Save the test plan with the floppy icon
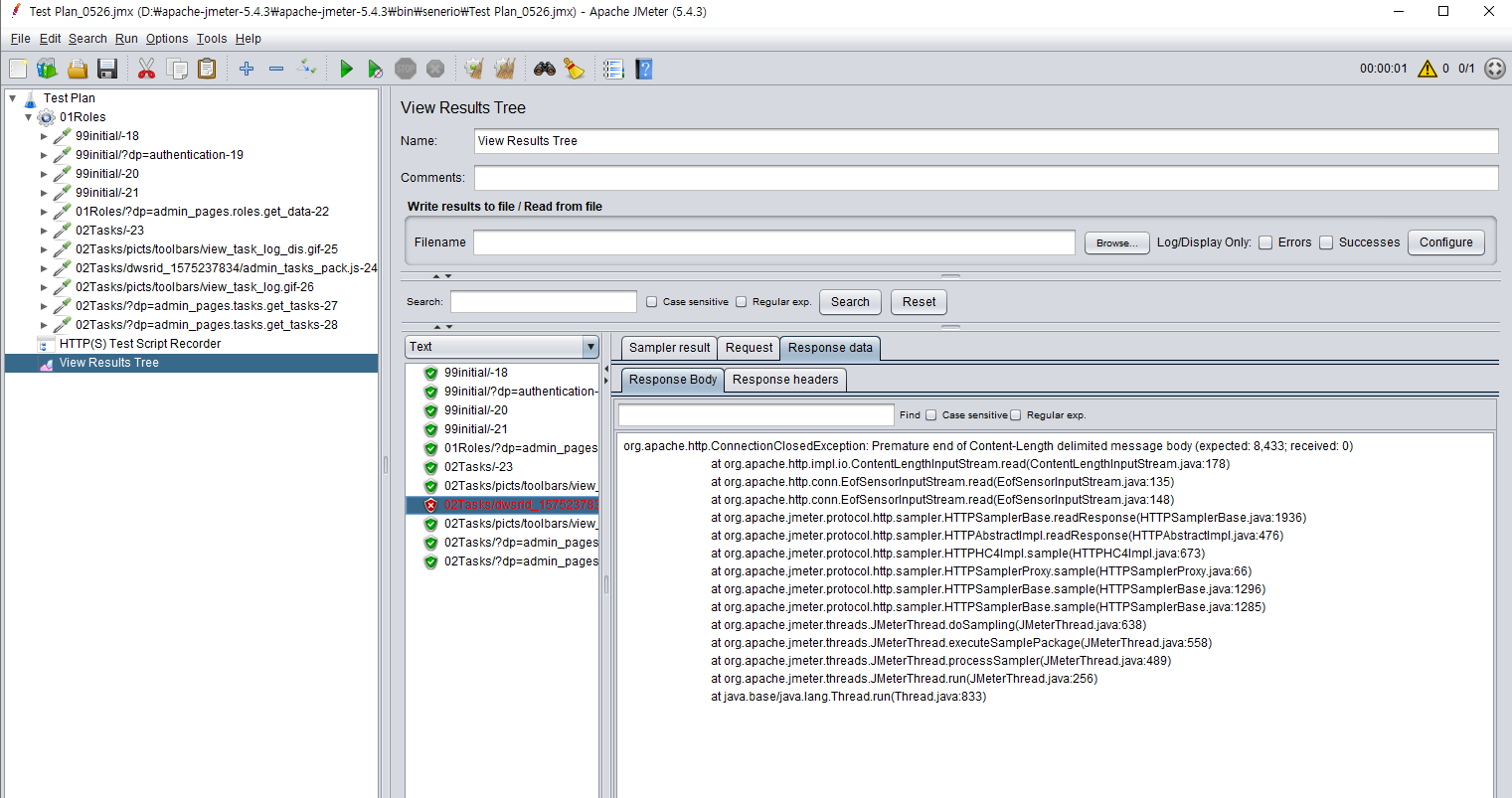 (107, 69)
